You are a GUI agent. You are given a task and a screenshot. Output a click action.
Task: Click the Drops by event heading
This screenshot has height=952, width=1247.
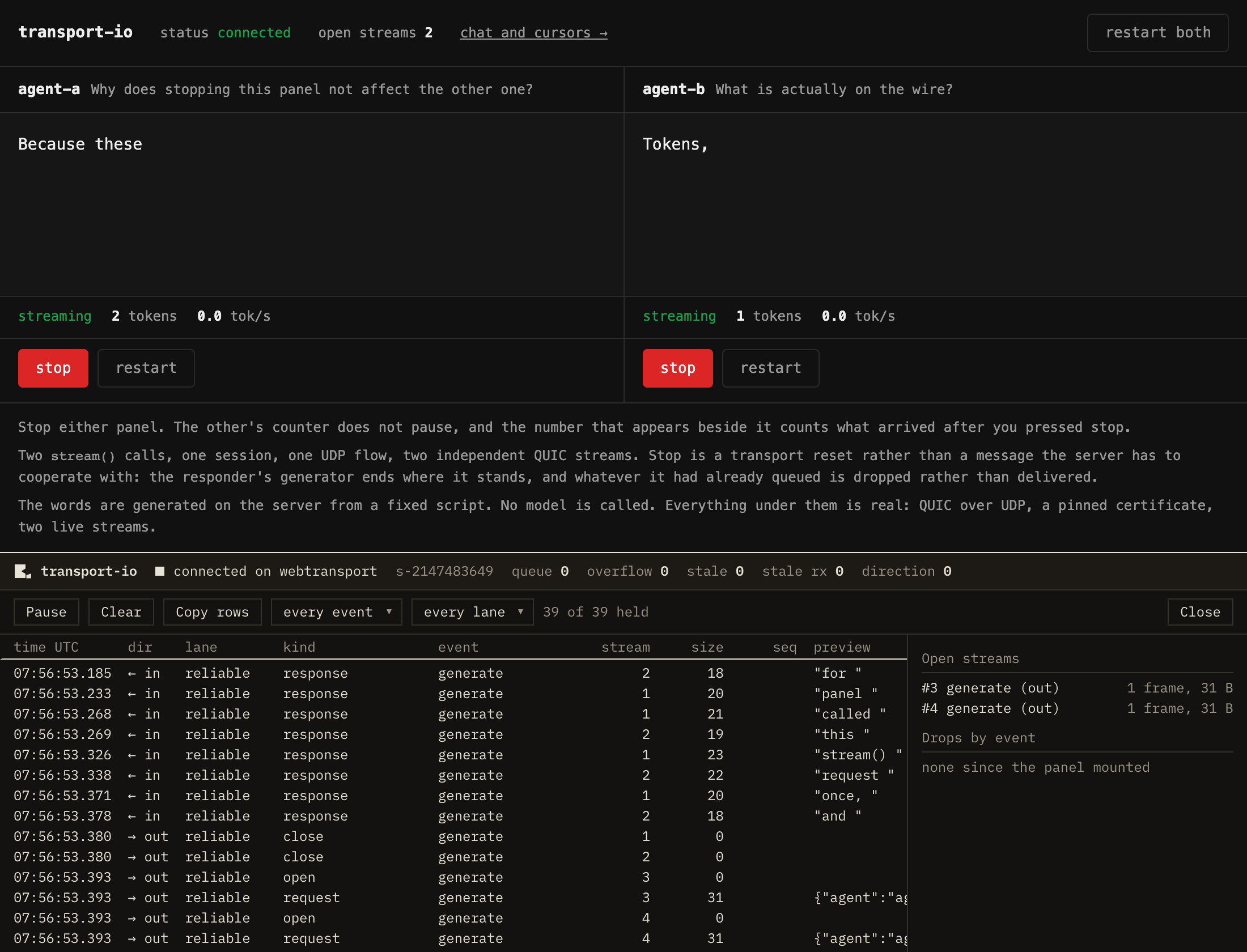(978, 738)
